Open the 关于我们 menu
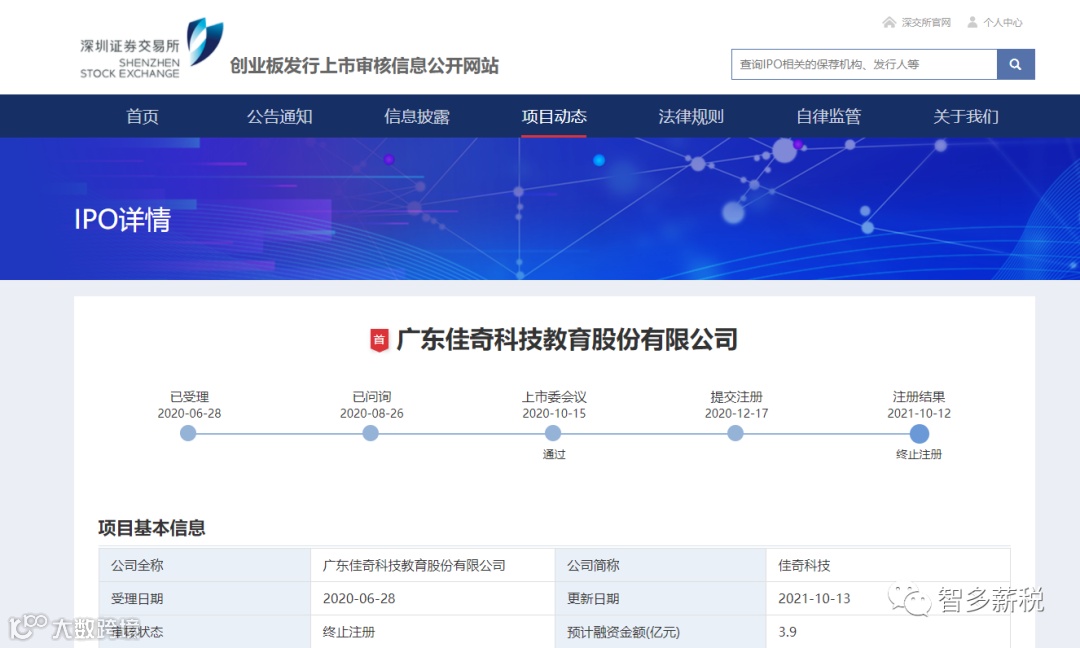 pos(966,116)
